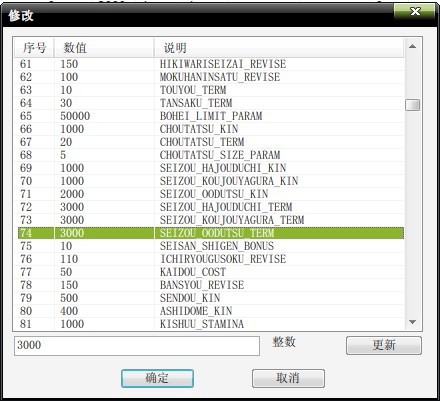Click the 说明 column header
440x401 pixels.
coord(279,48)
